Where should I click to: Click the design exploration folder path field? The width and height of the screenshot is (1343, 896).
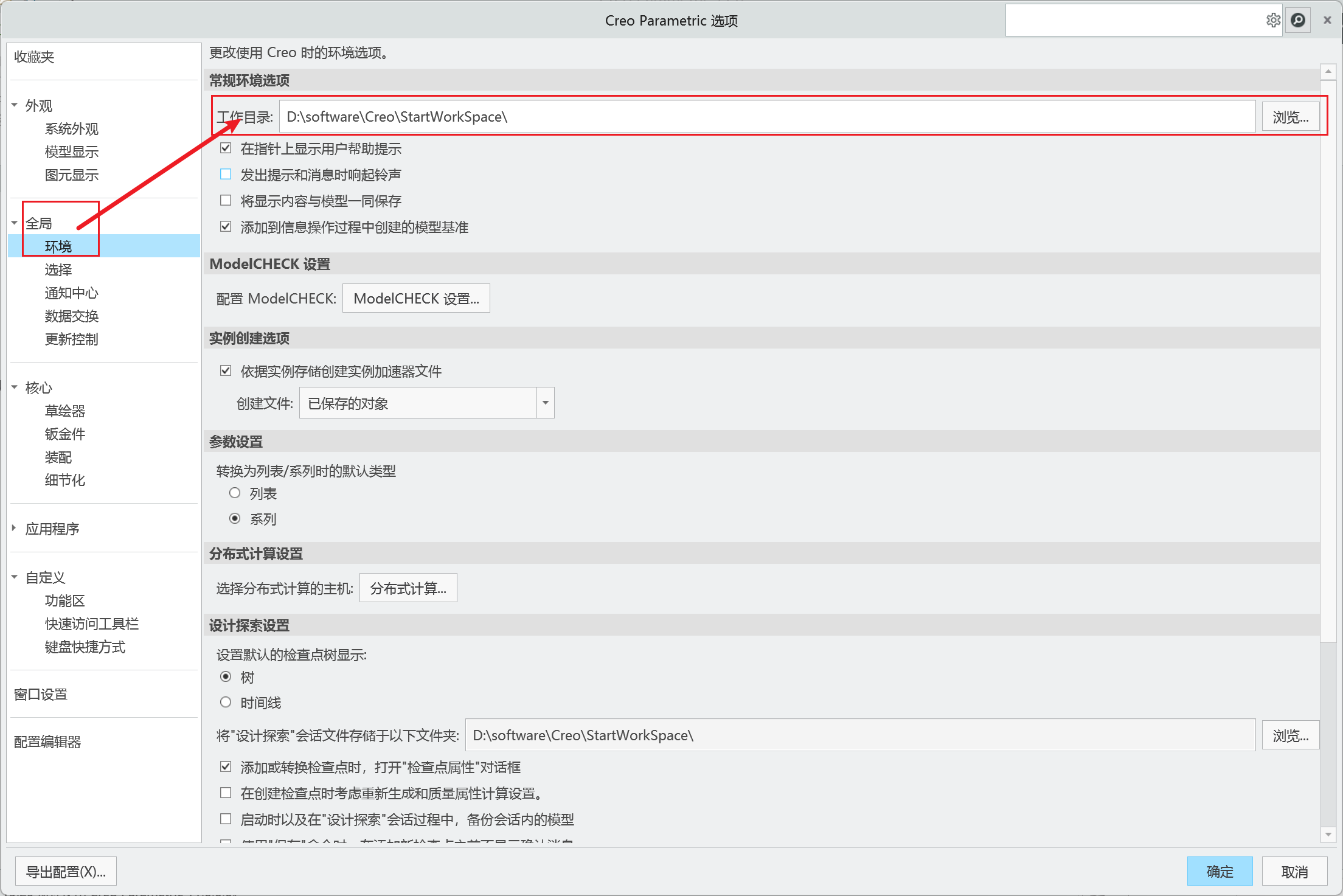point(860,735)
